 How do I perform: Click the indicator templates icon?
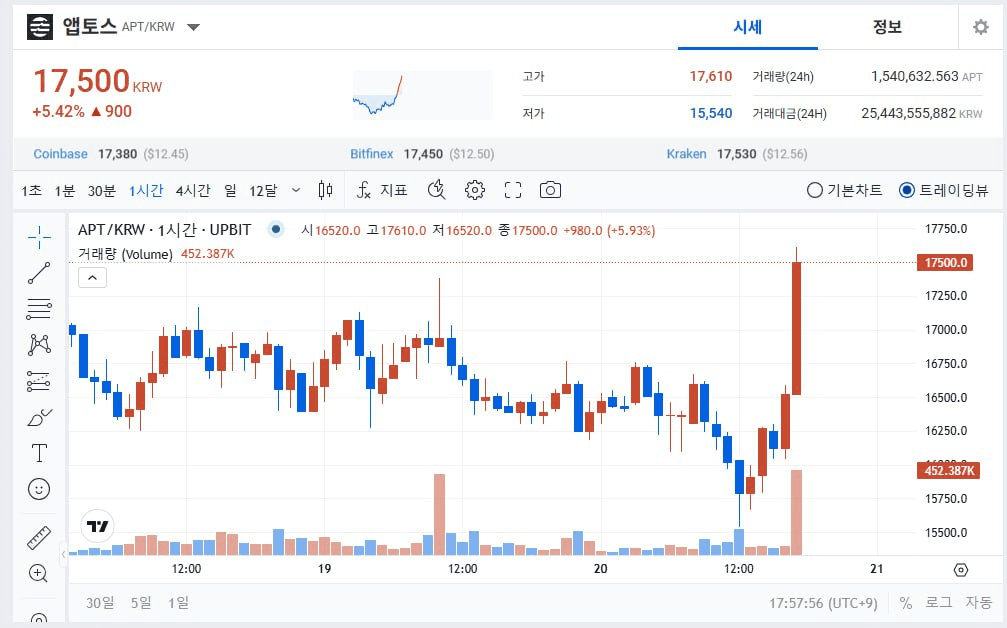437,190
